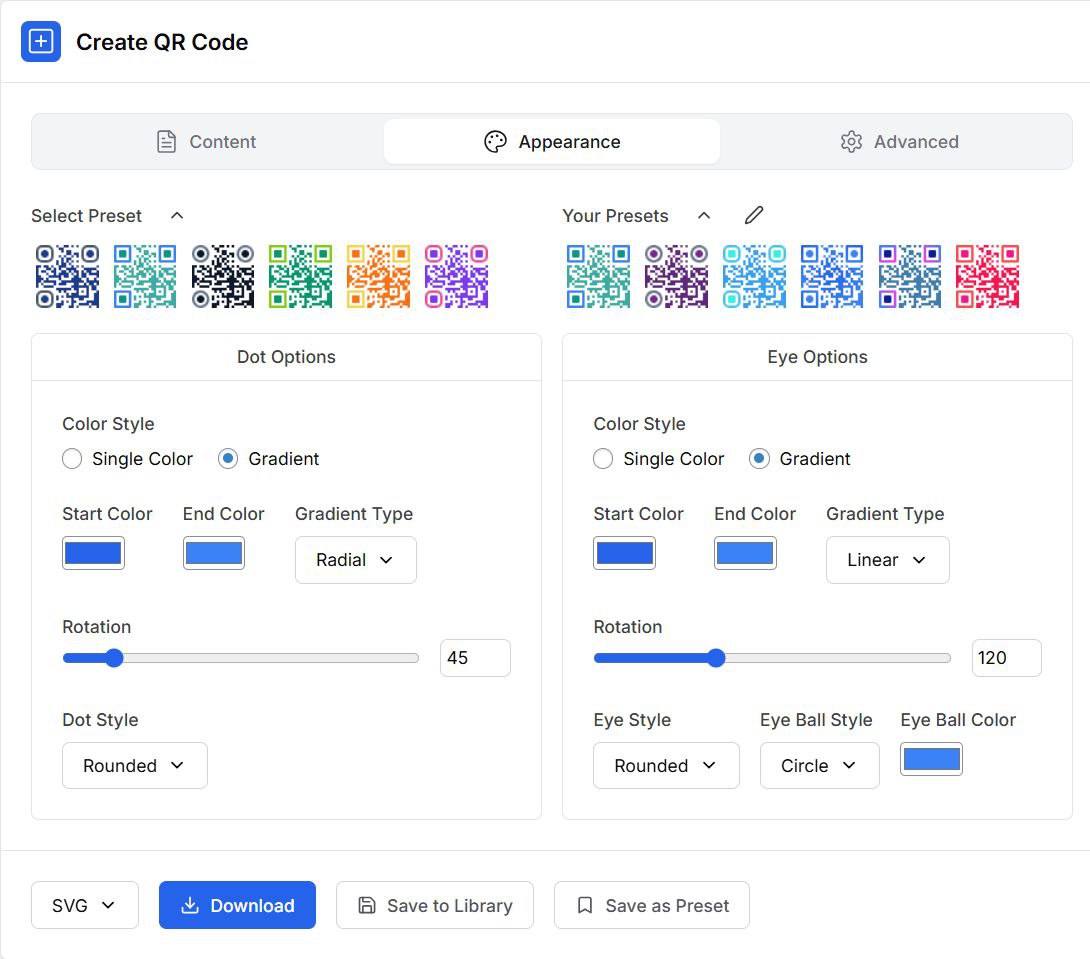1090x959 pixels.
Task: Open the Eye Ball Color swatch
Action: [931, 760]
